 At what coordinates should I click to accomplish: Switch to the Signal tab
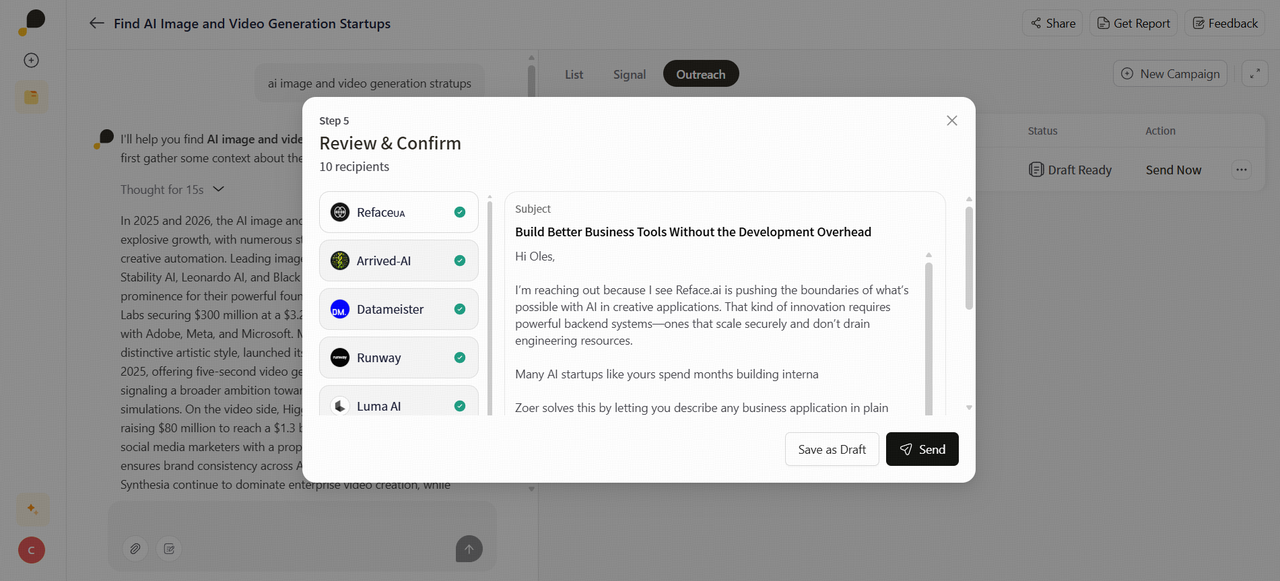(x=629, y=74)
